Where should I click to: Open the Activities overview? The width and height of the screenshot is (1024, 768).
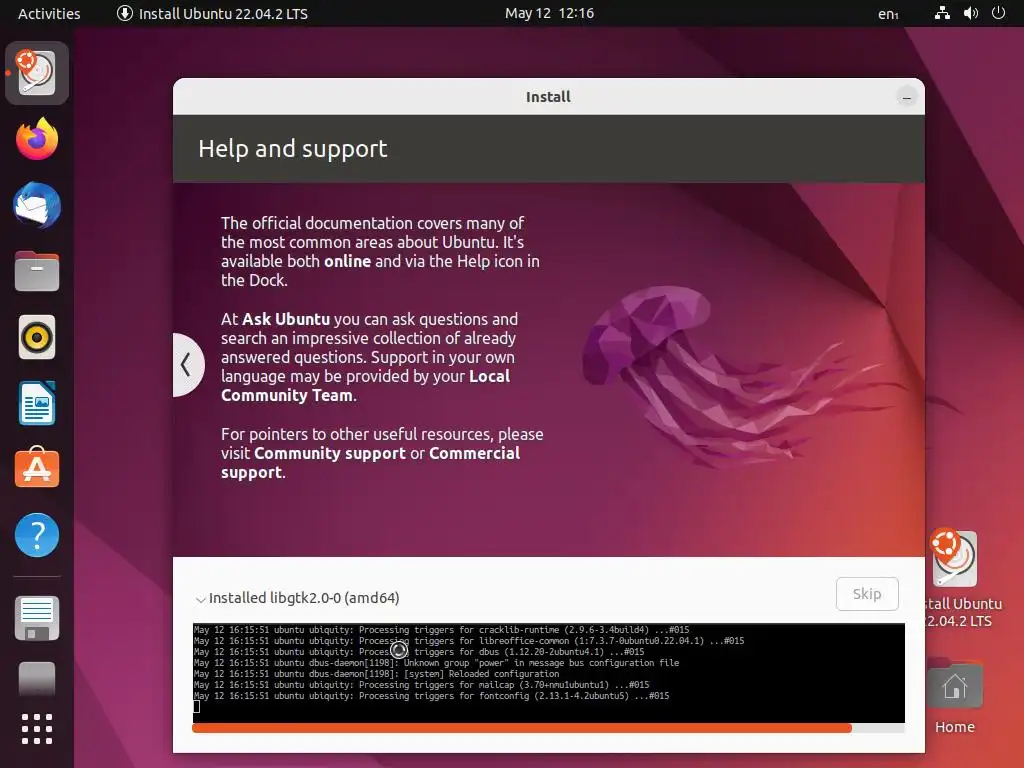(49, 14)
